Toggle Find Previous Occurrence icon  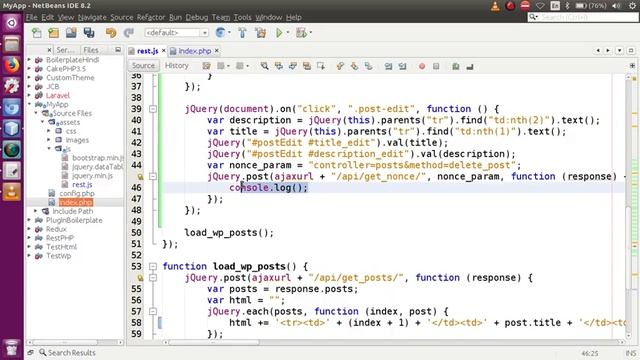coord(279,66)
